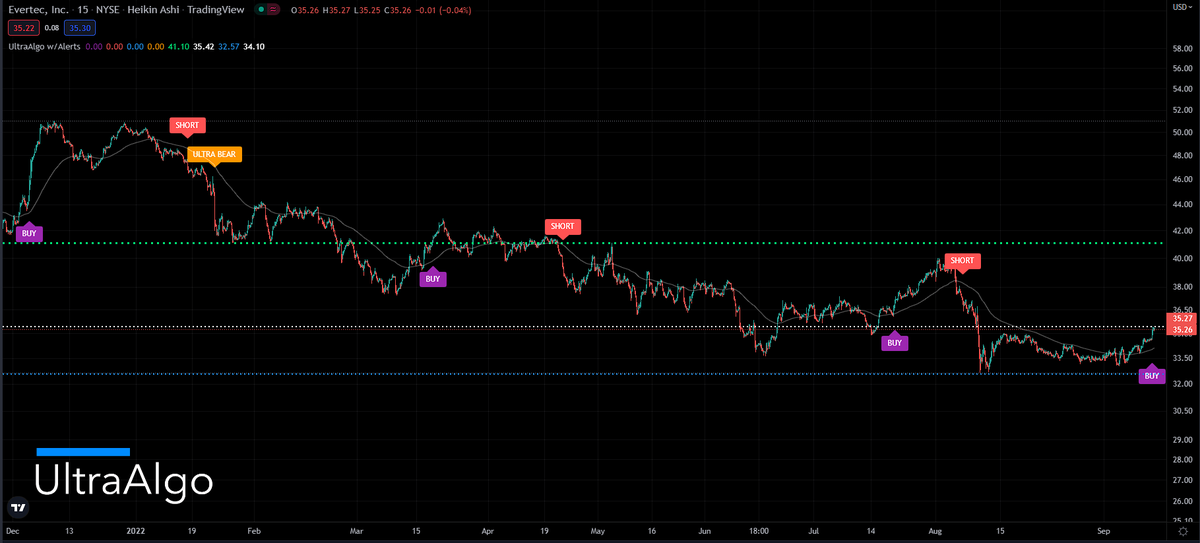The width and height of the screenshot is (1200, 543).
Task: Click the 18:00 time axis label
Action: pyautogui.click(x=759, y=533)
